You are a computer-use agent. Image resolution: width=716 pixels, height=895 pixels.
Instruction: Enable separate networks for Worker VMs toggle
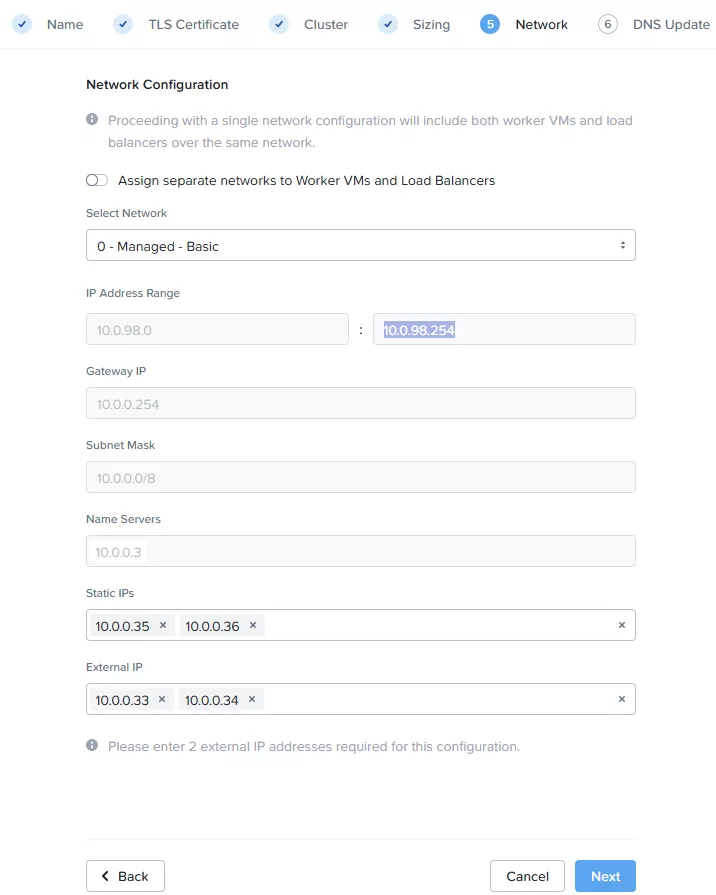coord(97,181)
